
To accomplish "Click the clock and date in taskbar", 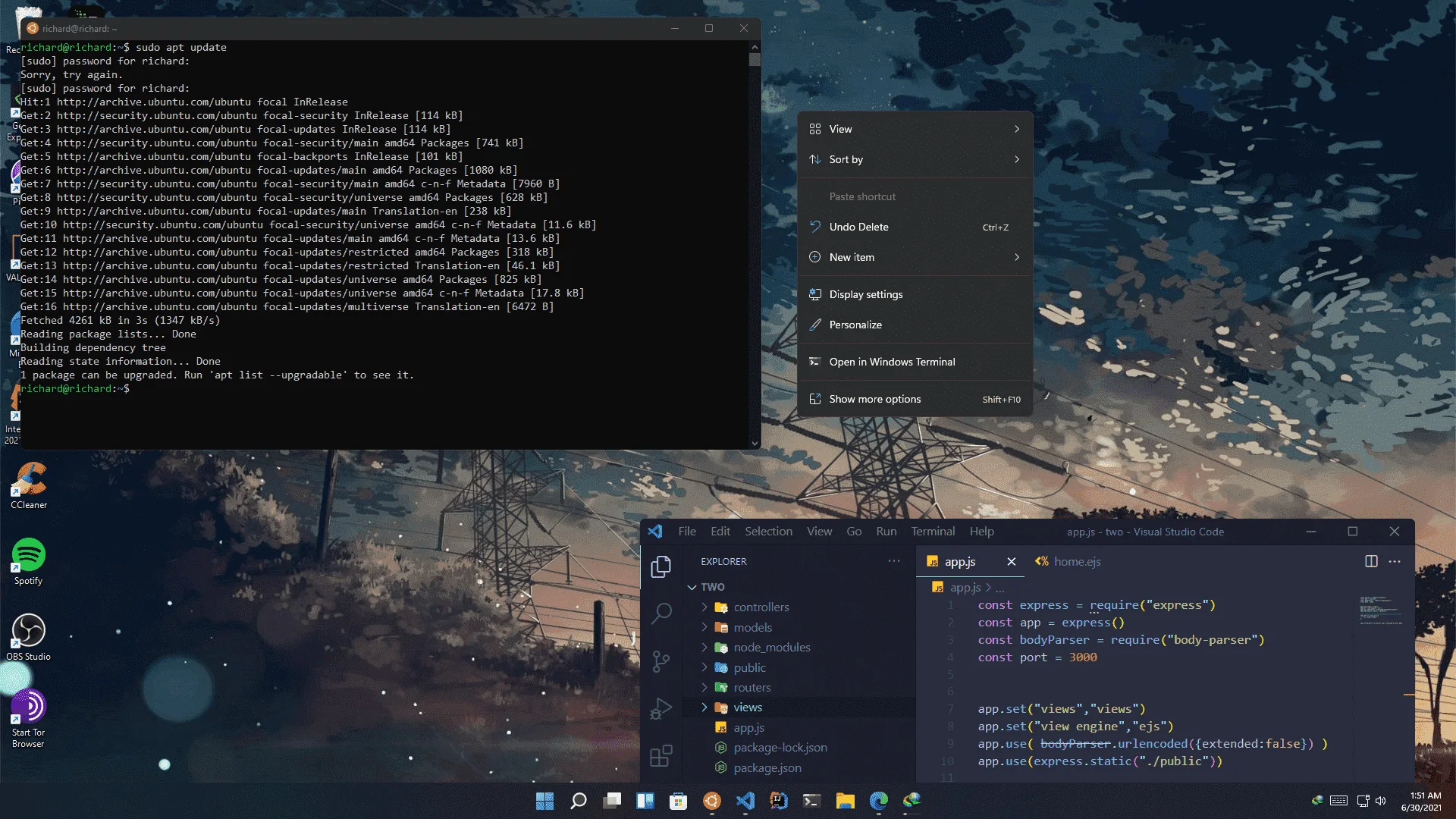I will coord(1422,802).
